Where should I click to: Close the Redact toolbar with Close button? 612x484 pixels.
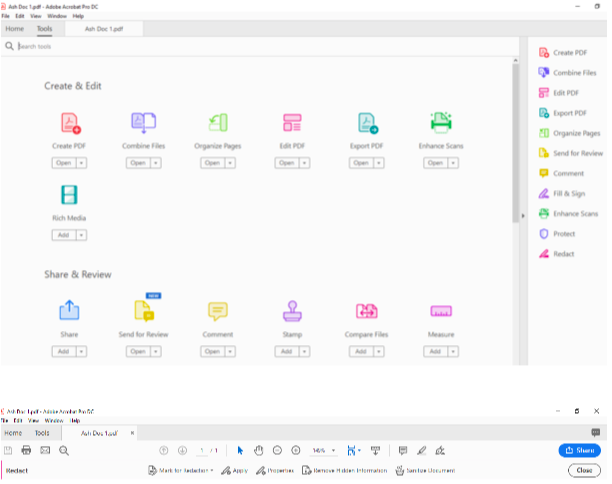click(x=582, y=470)
